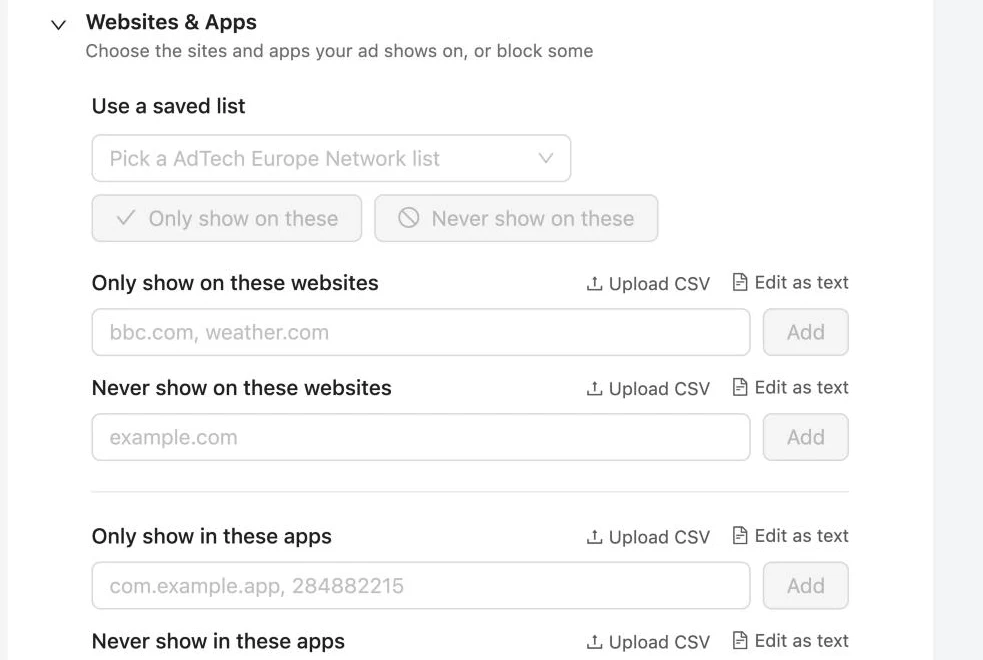
Task: Focus the com.example.app input field
Action: 421,585
